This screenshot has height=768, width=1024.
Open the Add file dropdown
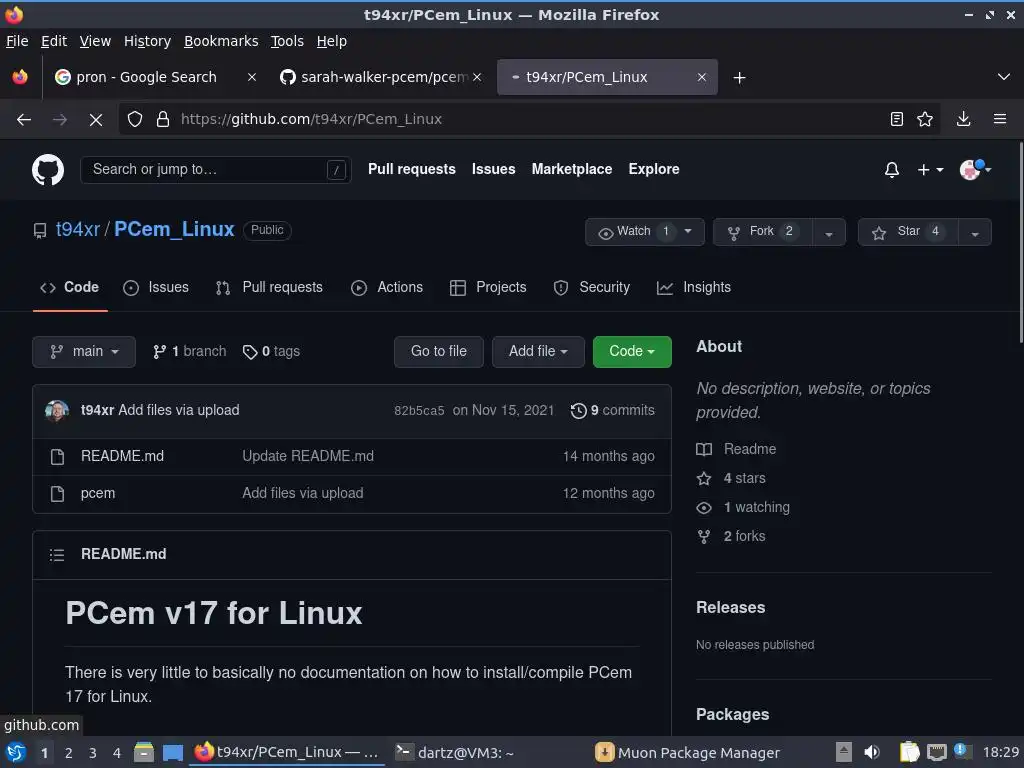pos(538,352)
